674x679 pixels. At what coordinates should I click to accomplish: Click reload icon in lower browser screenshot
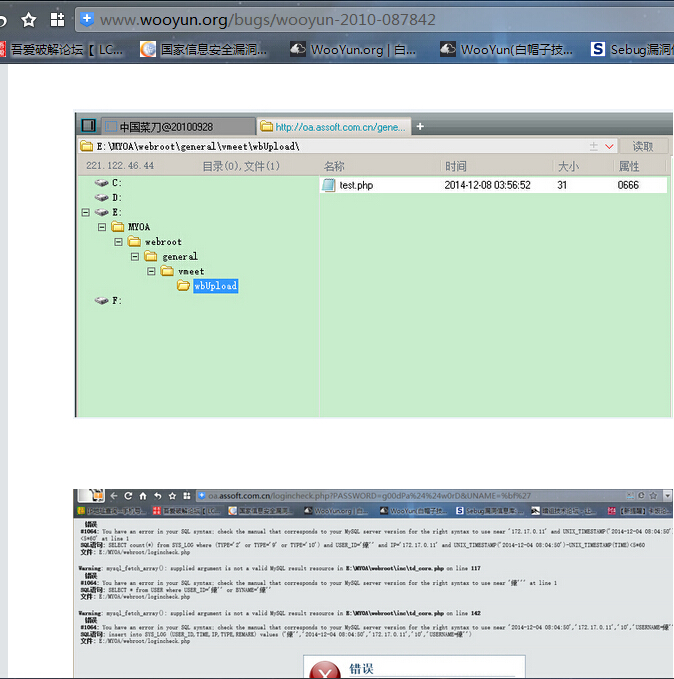(128, 496)
